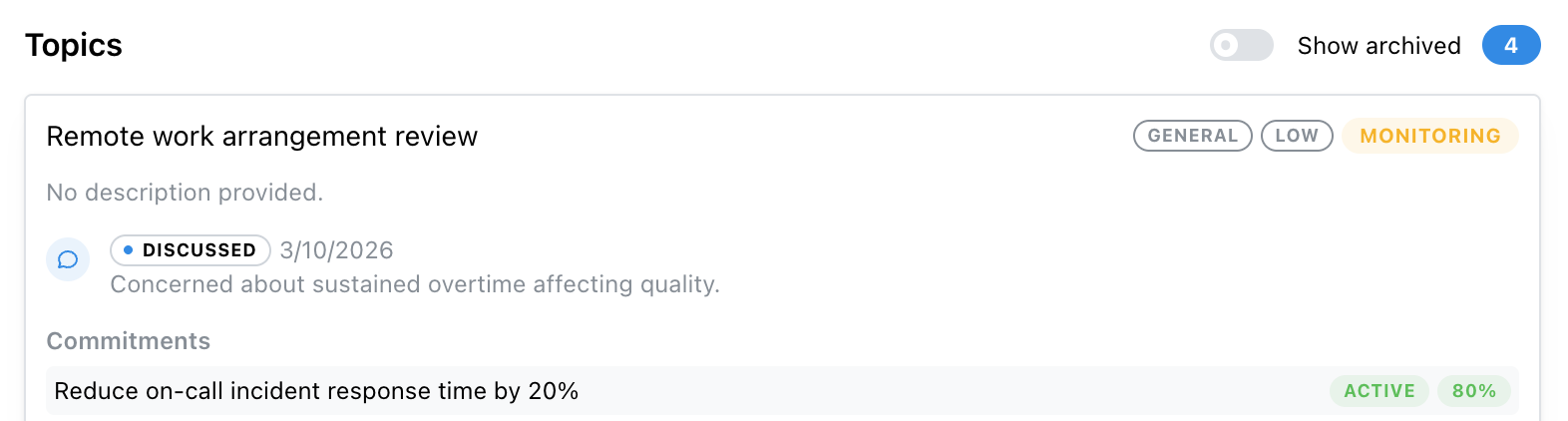Click the Commitments subheading
The height and width of the screenshot is (421, 1568).
coord(129,341)
